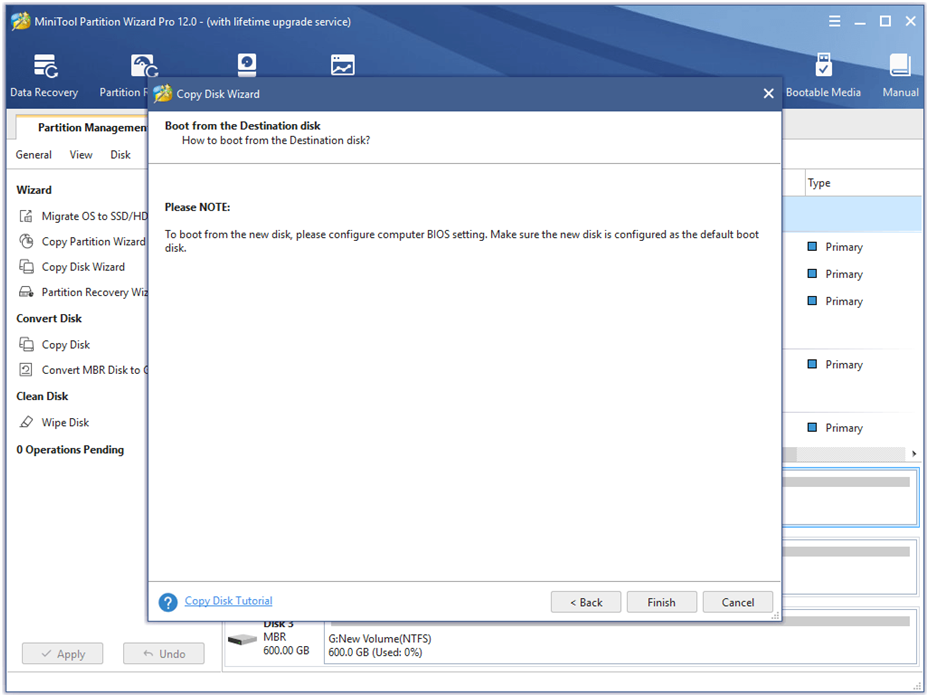Screen dimensions: 929x697
Task: Click the Undo button
Action: click(164, 654)
